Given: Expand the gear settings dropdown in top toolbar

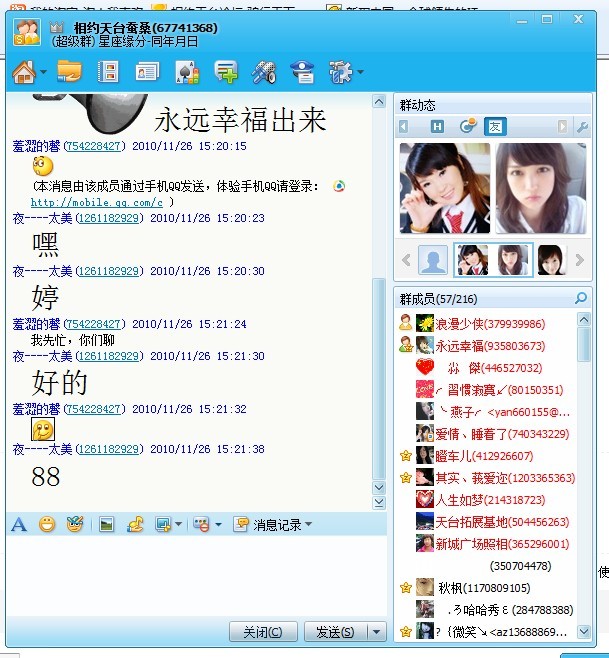Looking at the screenshot, I should (x=359, y=72).
